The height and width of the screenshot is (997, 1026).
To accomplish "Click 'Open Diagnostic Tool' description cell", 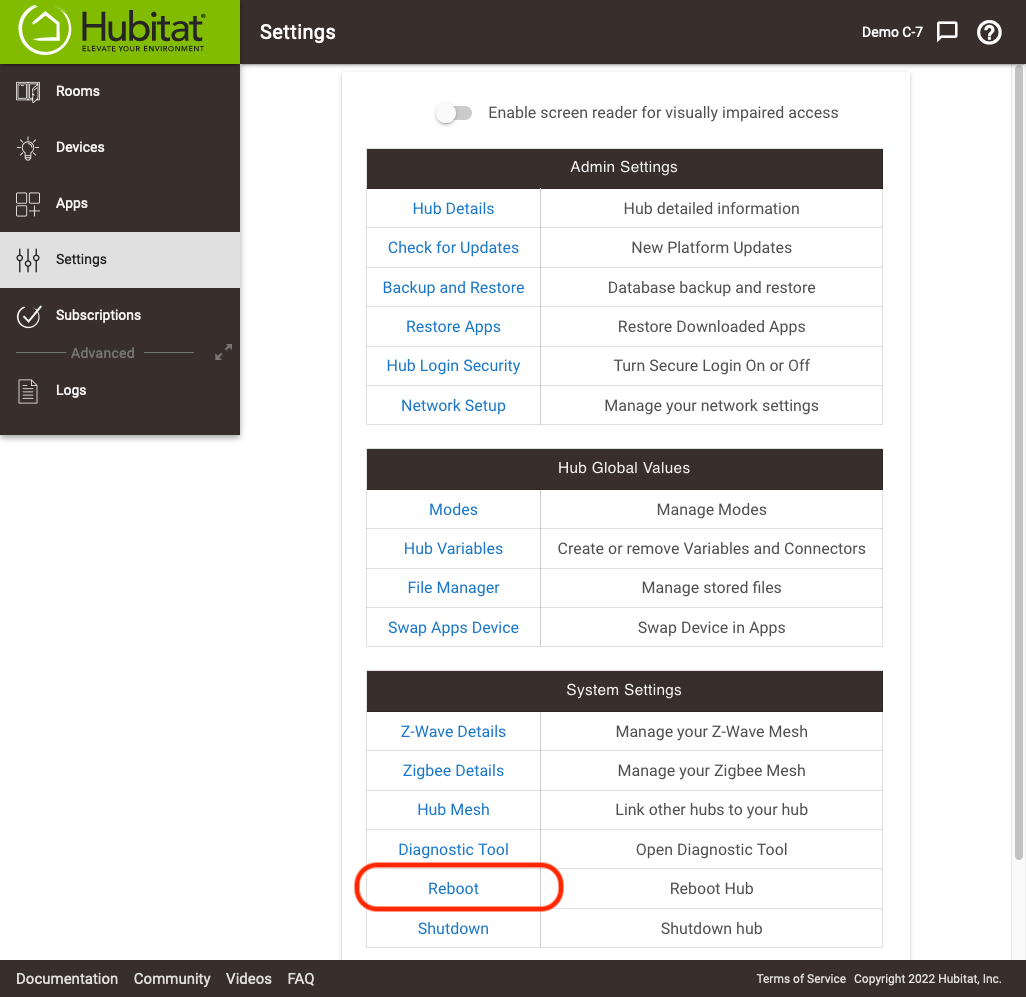I will [x=711, y=850].
